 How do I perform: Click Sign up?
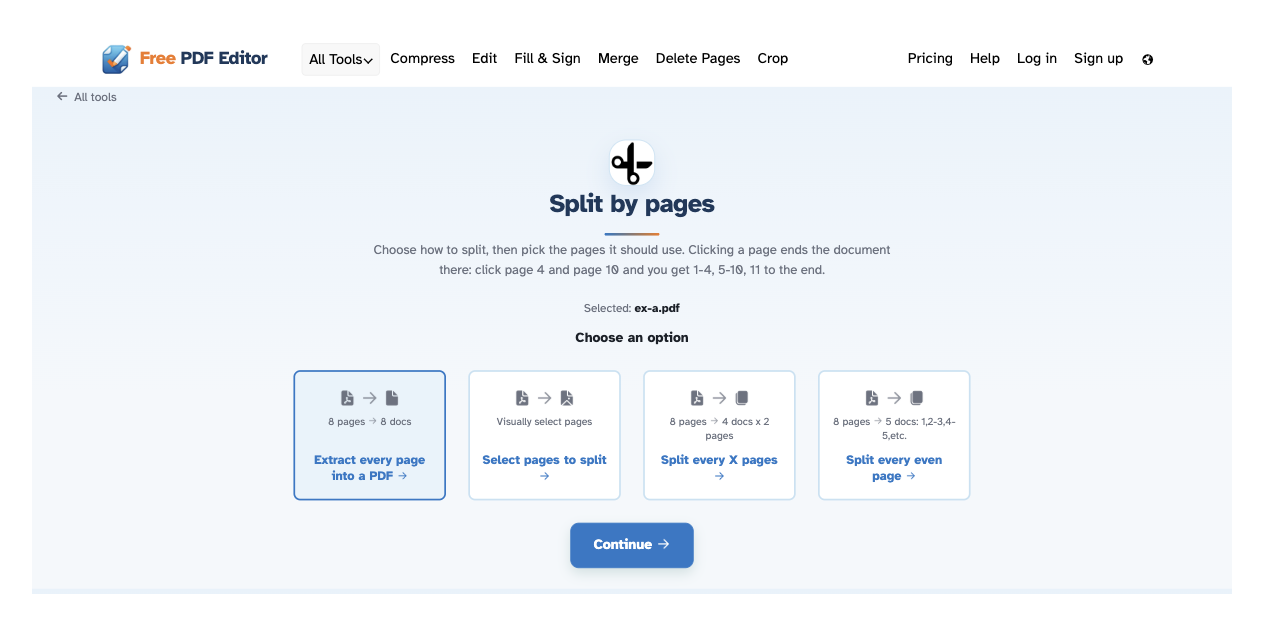coord(1098,59)
